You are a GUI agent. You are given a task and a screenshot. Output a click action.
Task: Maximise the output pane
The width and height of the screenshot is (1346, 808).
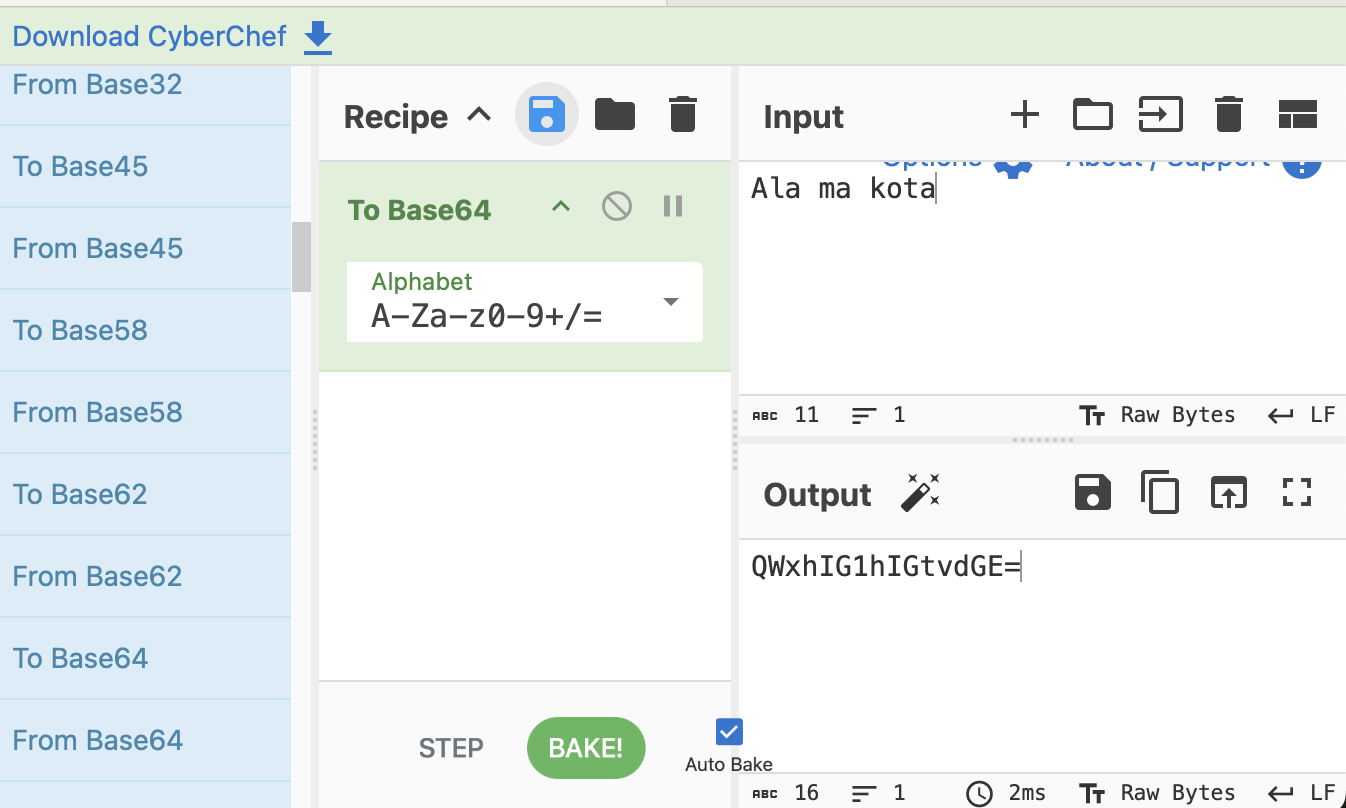pos(1297,492)
